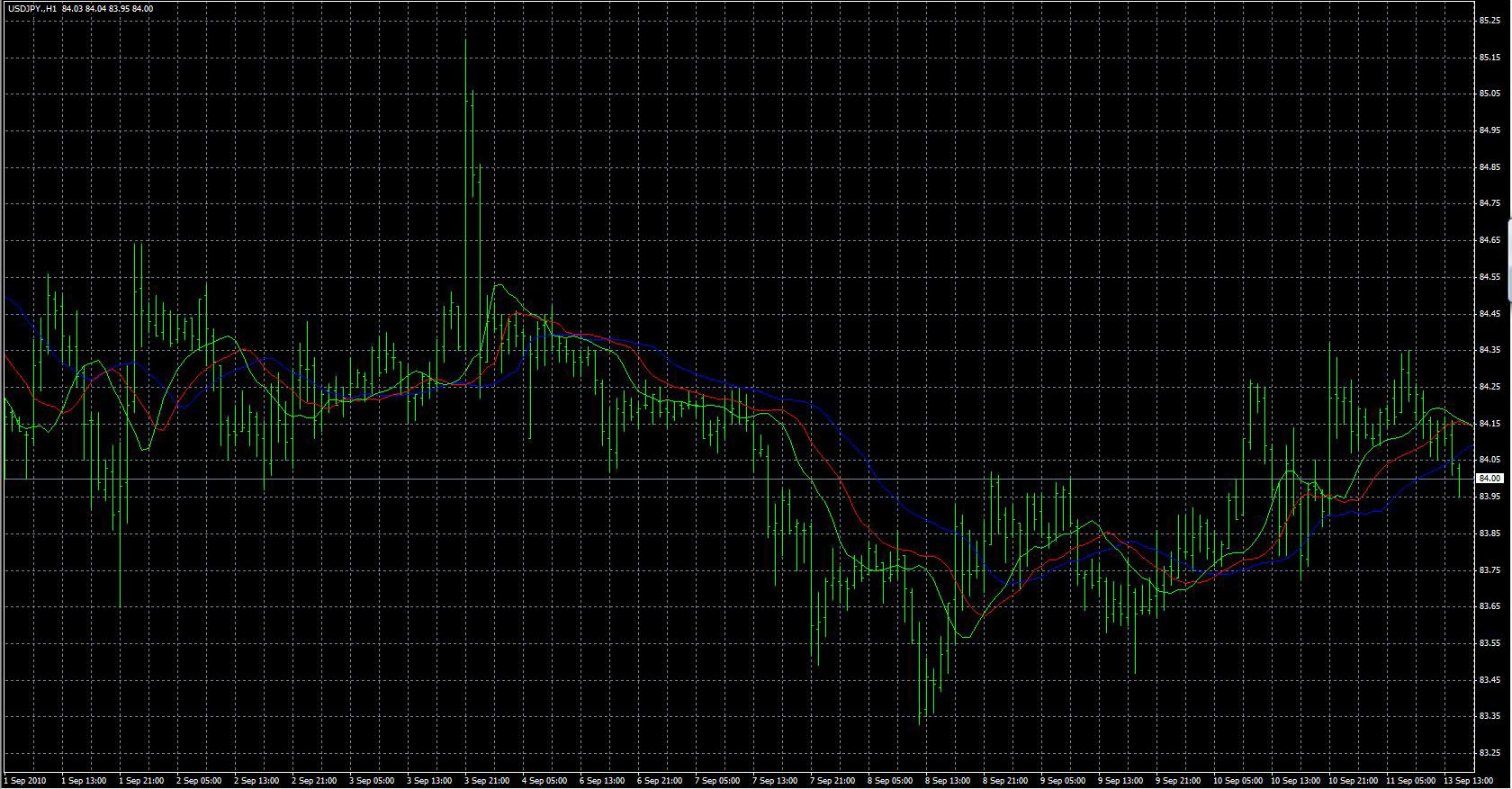Click the USDJPY,H1 chart title text
This screenshot has height=789, width=1512.
(32, 9)
